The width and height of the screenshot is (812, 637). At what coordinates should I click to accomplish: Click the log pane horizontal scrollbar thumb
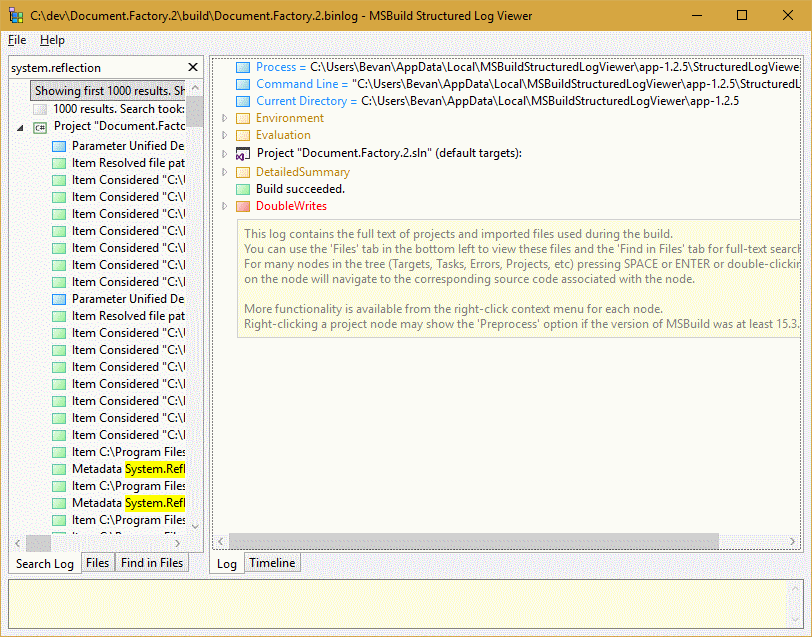pyautogui.click(x=474, y=542)
